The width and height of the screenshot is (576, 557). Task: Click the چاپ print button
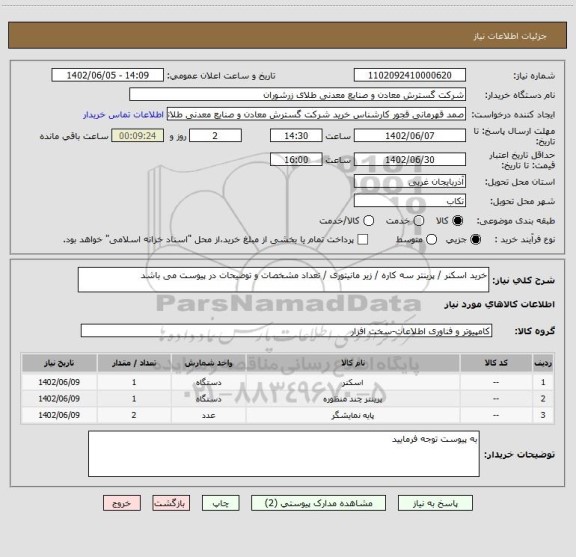pos(221,503)
